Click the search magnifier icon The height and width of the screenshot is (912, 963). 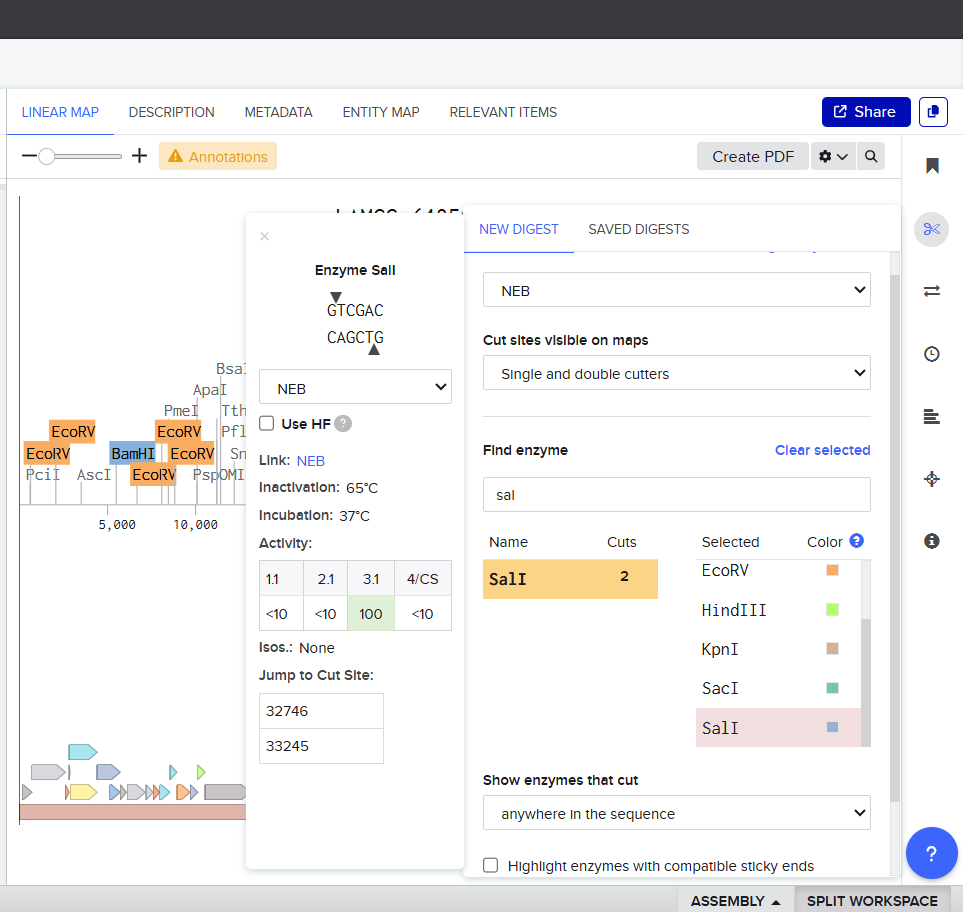[x=871, y=157]
